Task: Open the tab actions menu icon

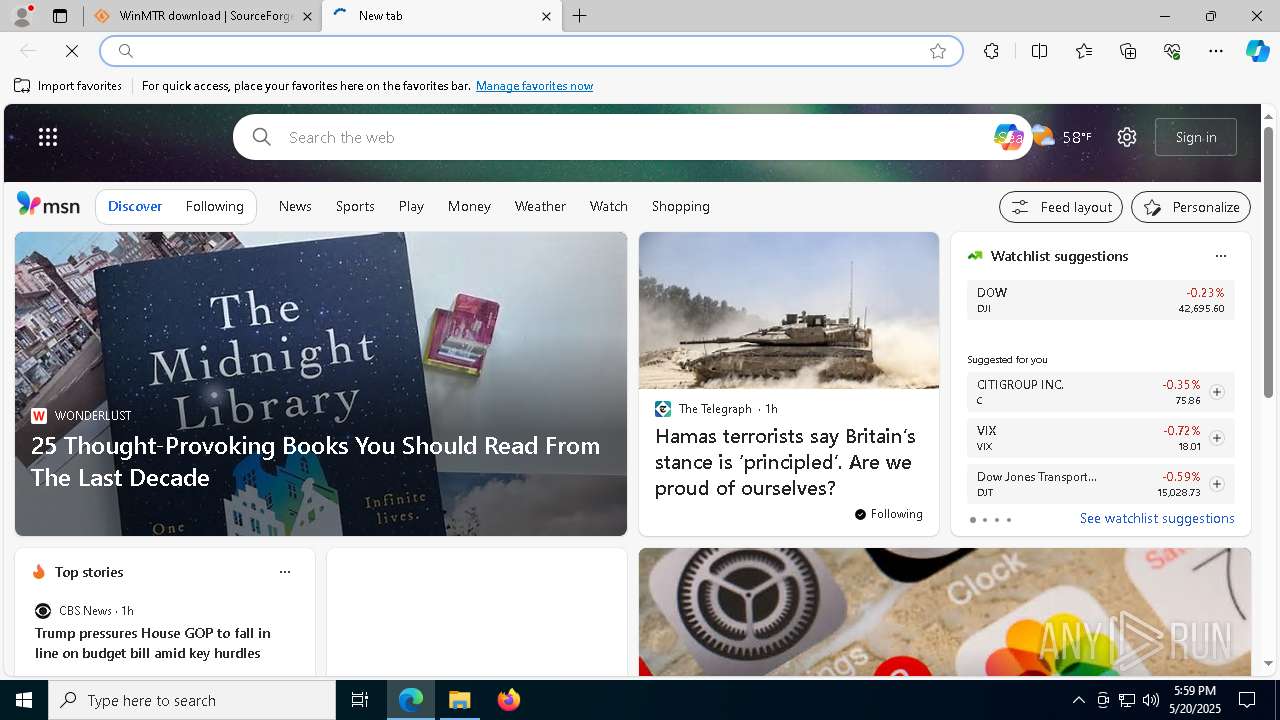Action: [x=60, y=16]
